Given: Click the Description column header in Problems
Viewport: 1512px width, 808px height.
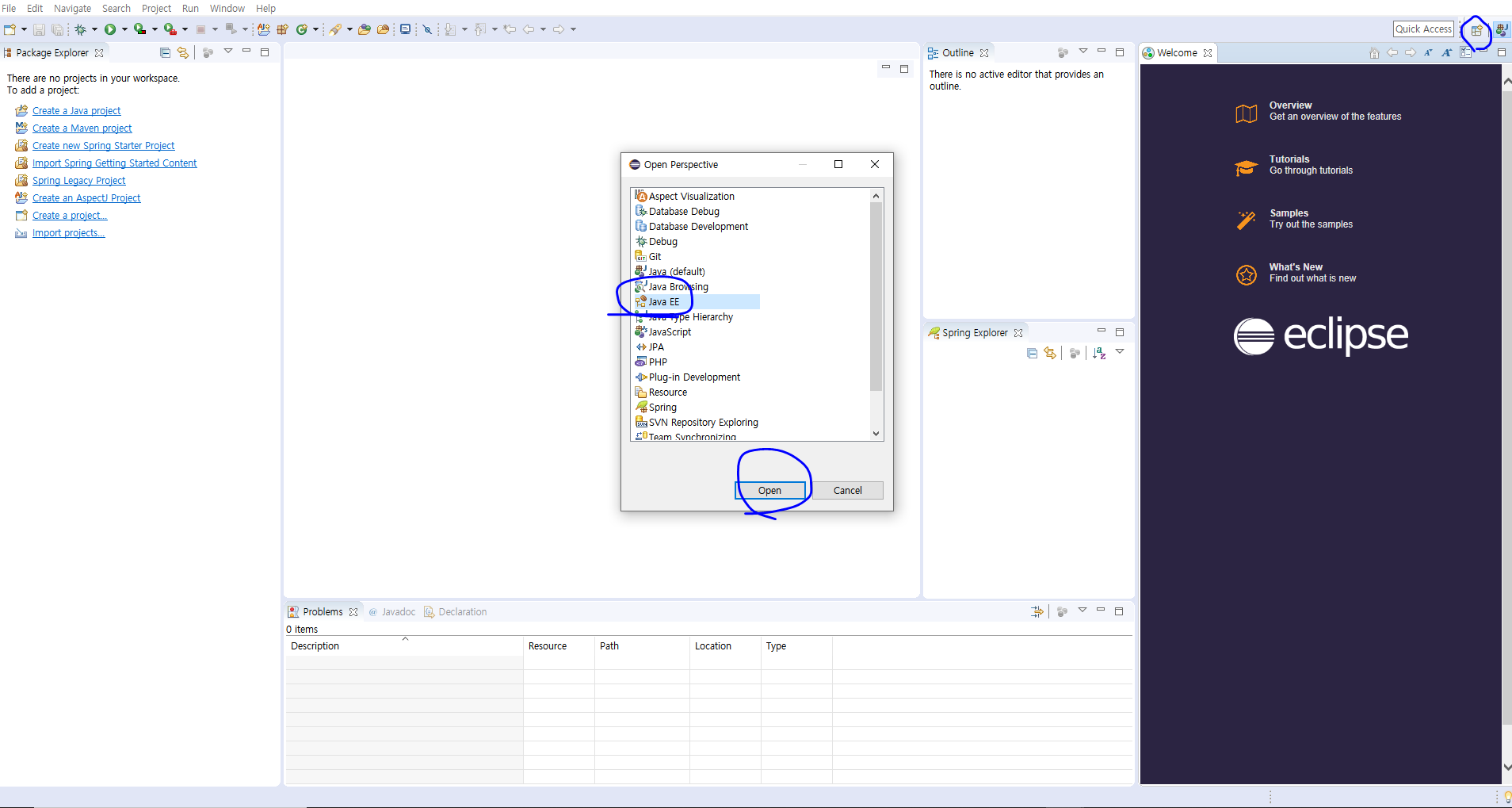Looking at the screenshot, I should click(x=404, y=646).
